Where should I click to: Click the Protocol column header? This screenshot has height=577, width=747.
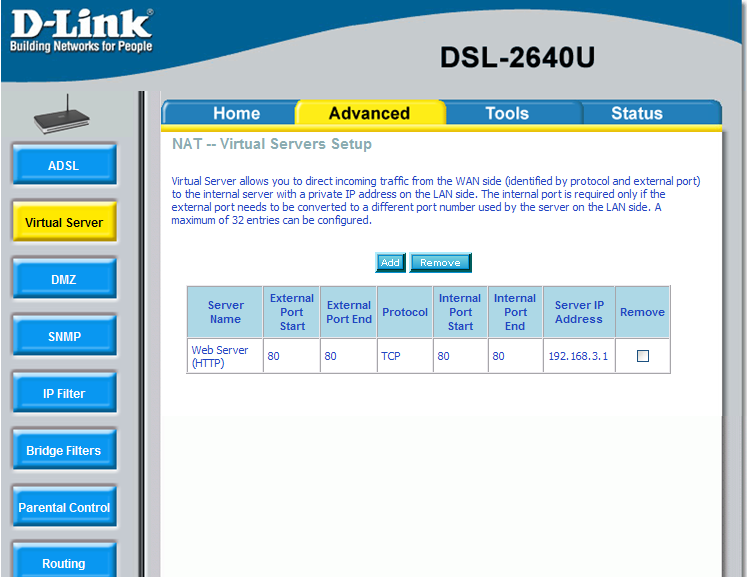(x=405, y=312)
